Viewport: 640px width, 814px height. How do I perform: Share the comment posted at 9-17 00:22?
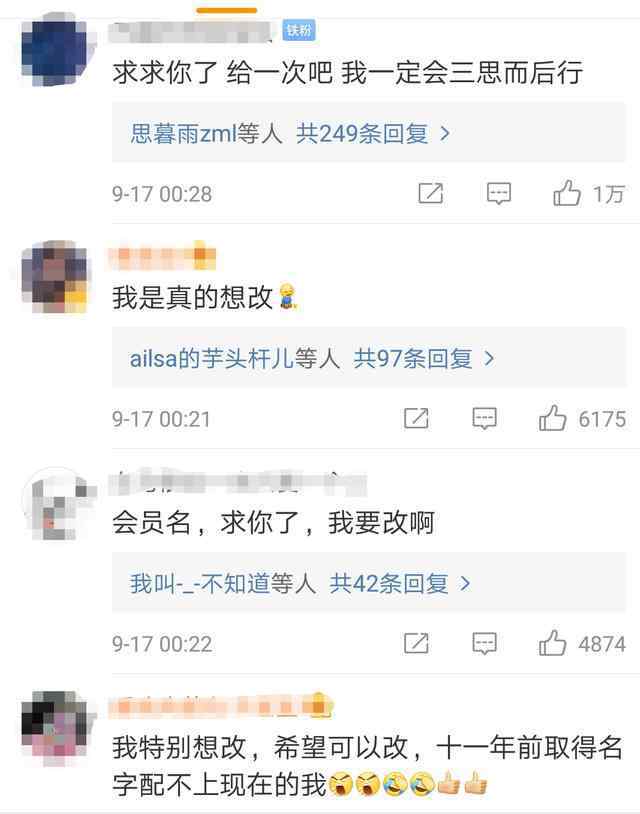416,644
